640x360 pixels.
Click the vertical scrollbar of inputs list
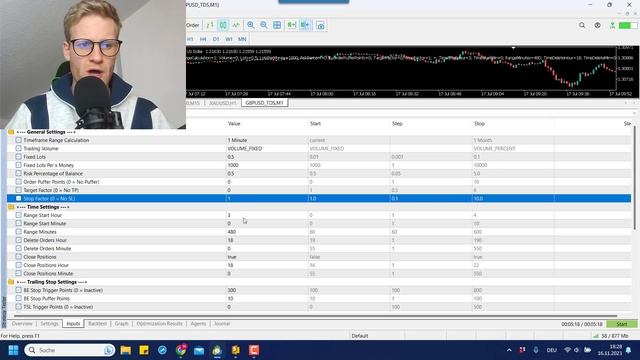pos(635,178)
